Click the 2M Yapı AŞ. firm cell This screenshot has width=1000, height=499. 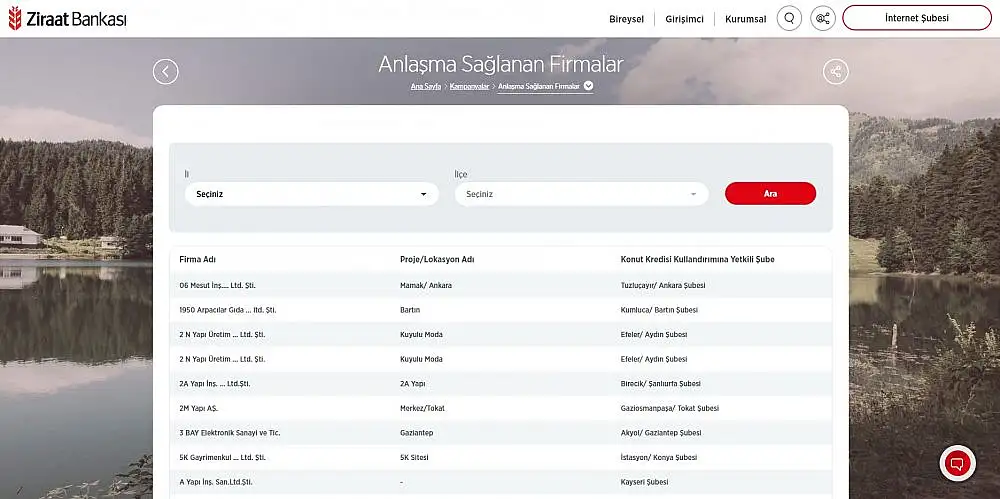[x=198, y=408]
